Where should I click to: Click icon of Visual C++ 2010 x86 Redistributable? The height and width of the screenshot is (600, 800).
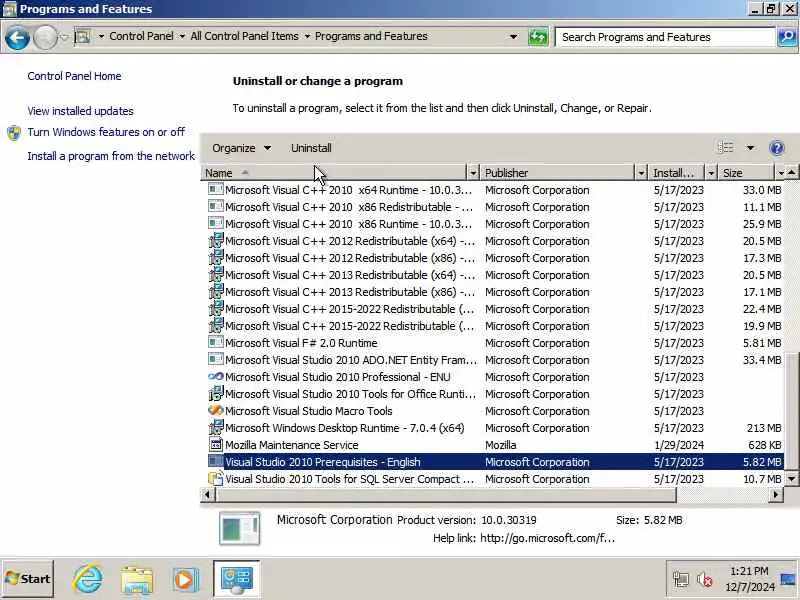click(216, 207)
